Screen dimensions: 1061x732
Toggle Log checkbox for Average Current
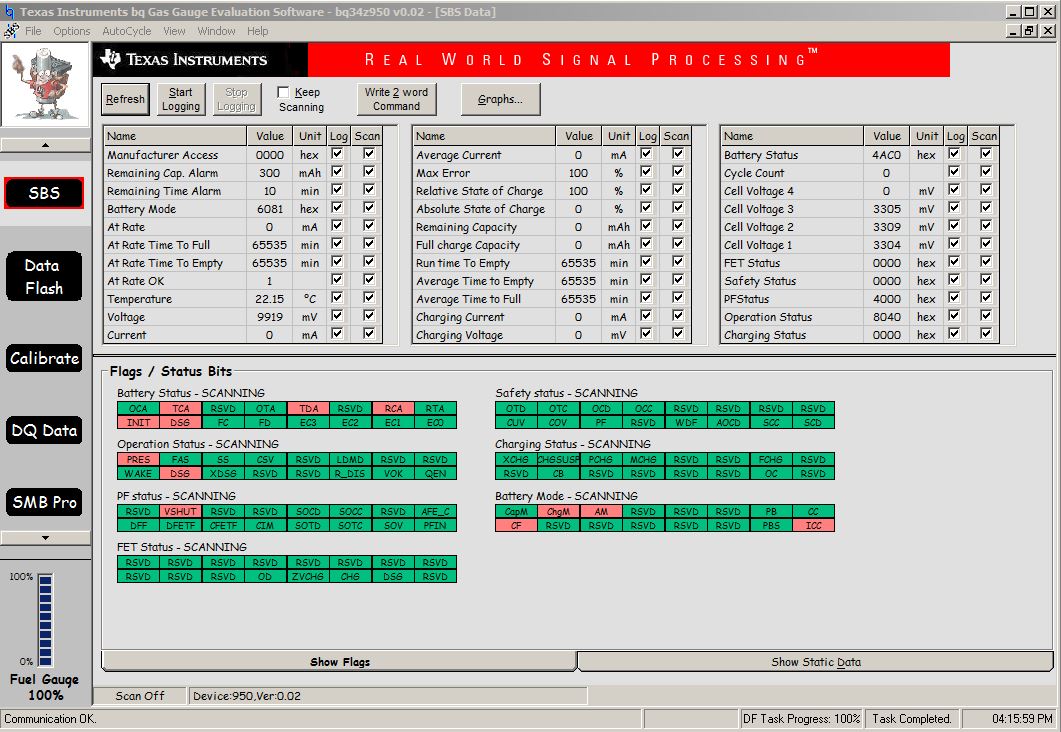646,154
